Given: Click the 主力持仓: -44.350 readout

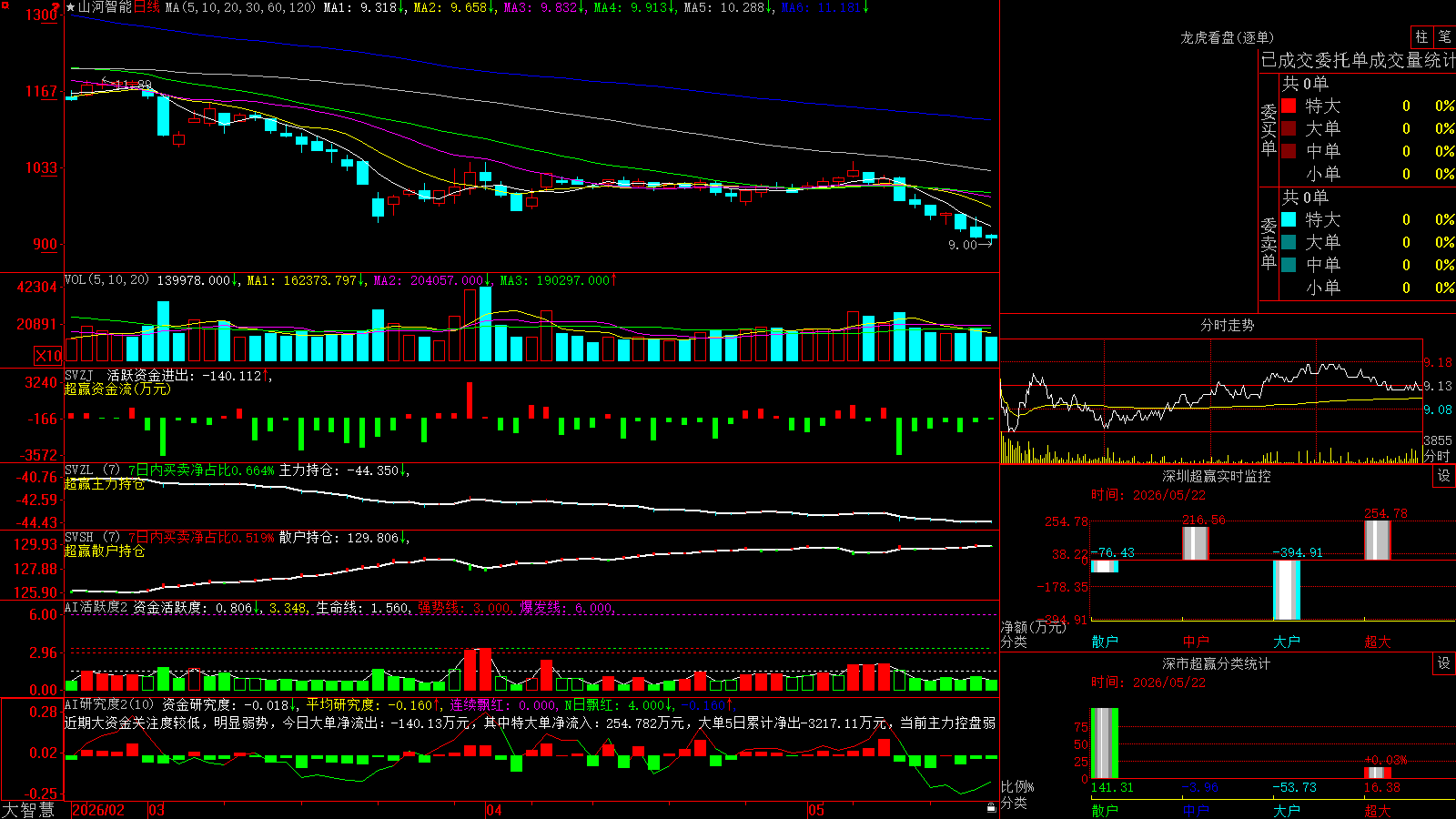Looking at the screenshot, I should pyautogui.click(x=343, y=470).
